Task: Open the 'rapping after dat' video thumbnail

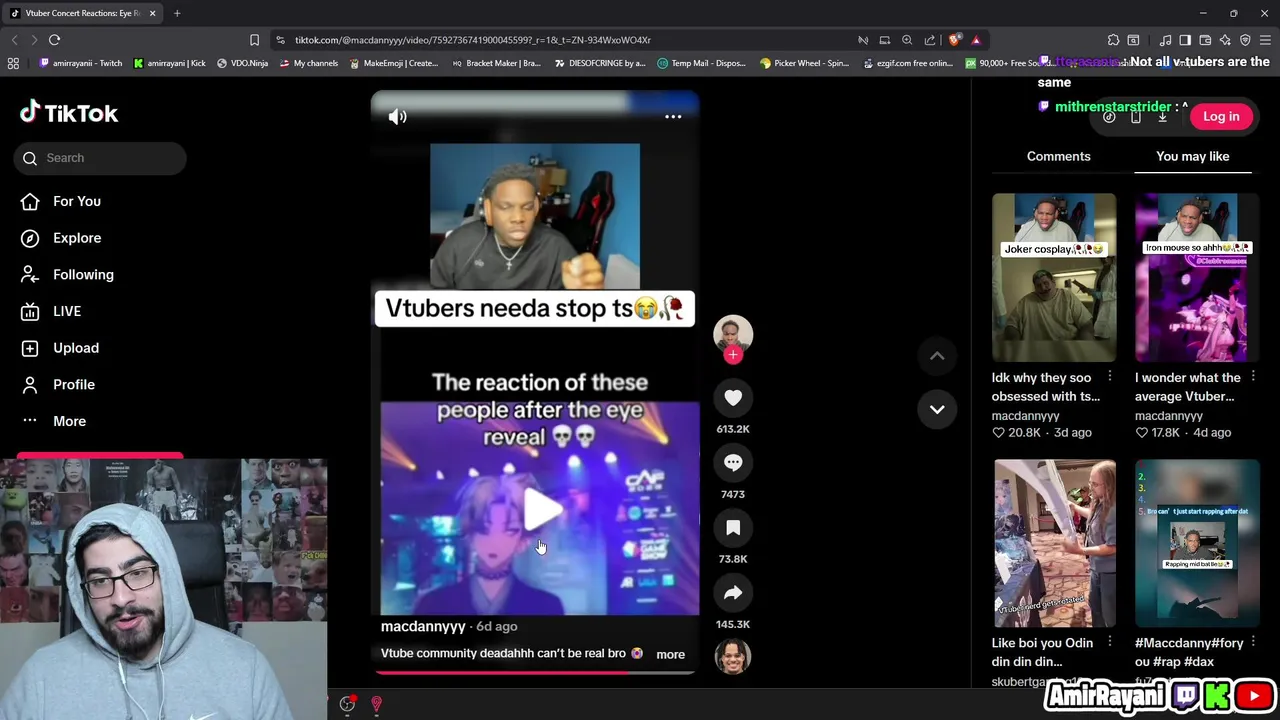Action: (1197, 543)
